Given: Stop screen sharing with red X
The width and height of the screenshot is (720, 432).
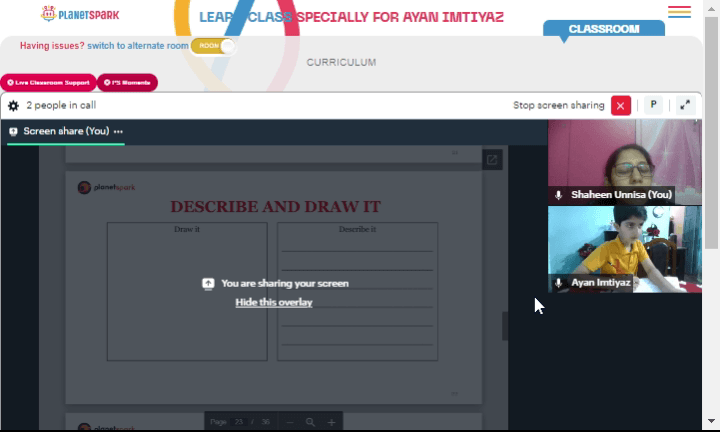Looking at the screenshot, I should (x=620, y=106).
